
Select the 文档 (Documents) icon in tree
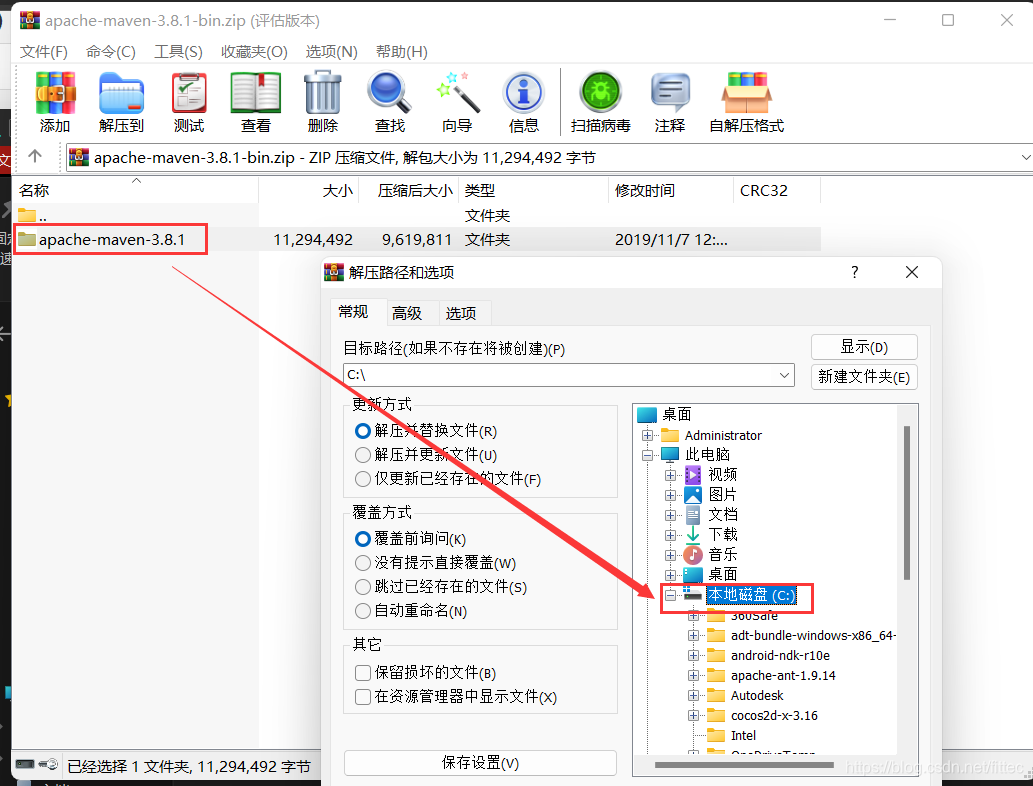click(x=693, y=515)
